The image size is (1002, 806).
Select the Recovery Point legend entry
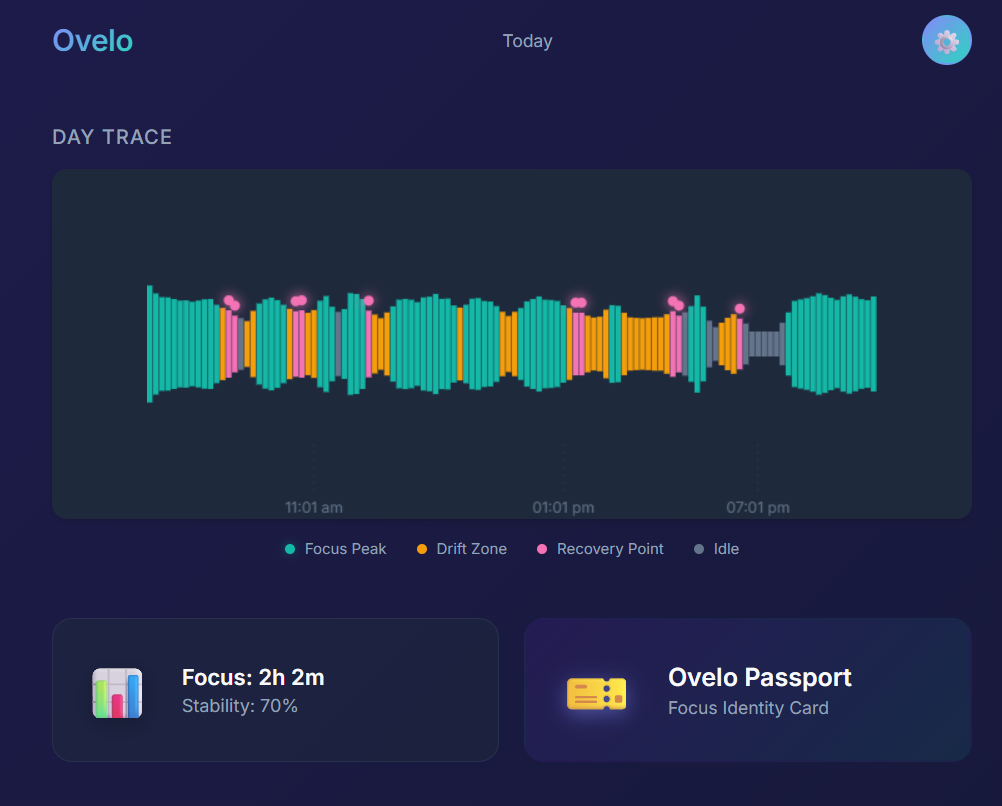click(x=599, y=548)
